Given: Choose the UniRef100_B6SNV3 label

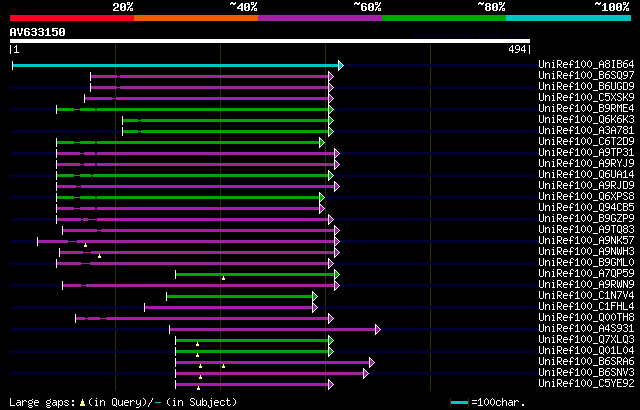Looking at the screenshot, I should pyautogui.click(x=586, y=373).
